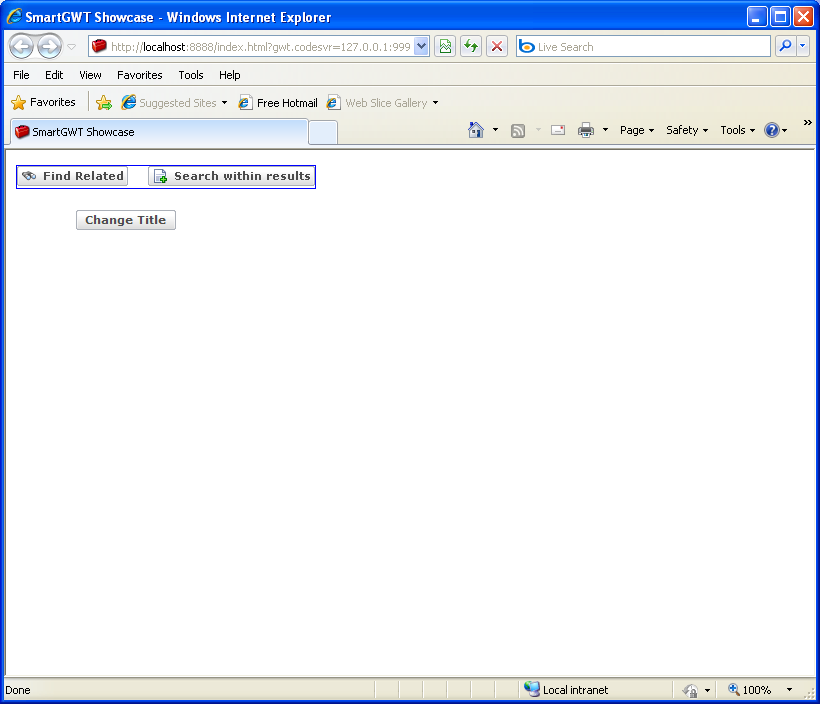Open the Web Slice Gallery link
The width and height of the screenshot is (820, 704).
pos(377,103)
